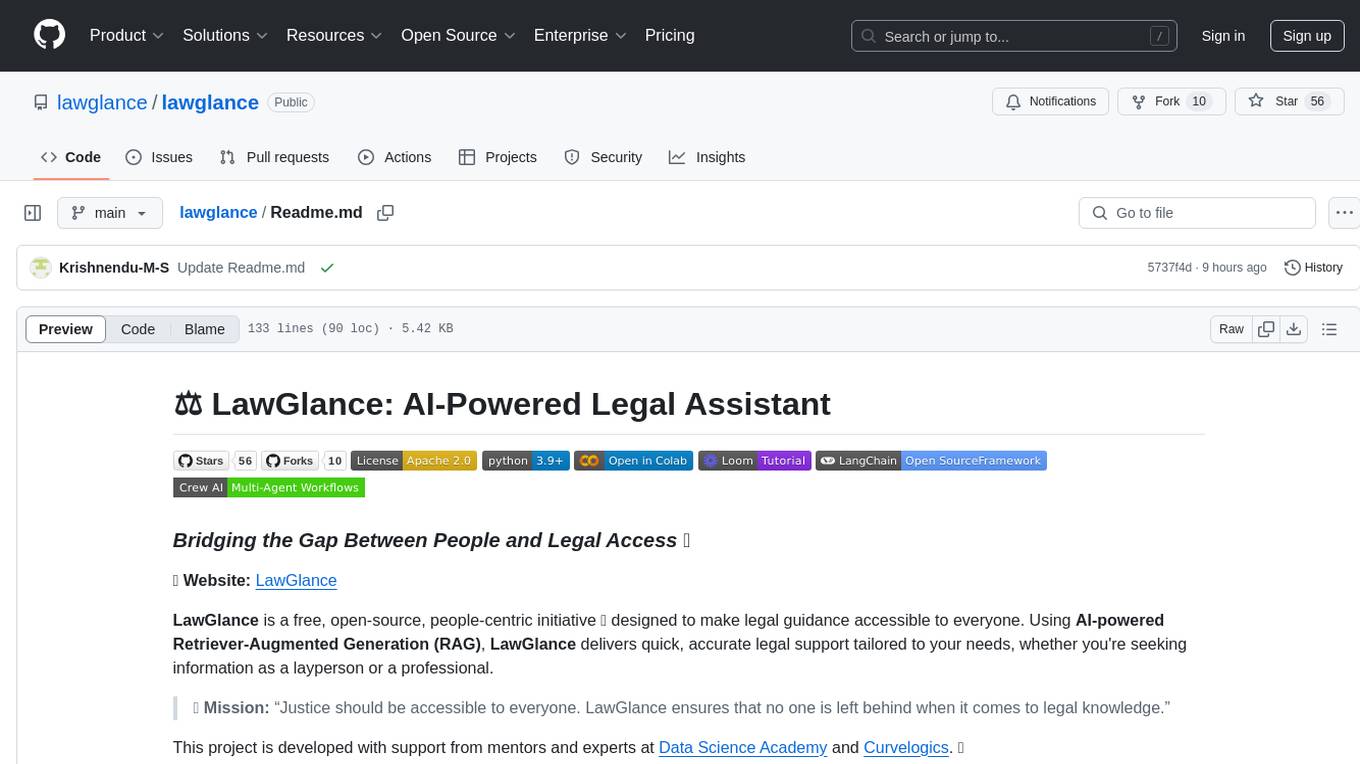Open the more file actions menu
Image resolution: width=1360 pixels, height=764 pixels.
coord(1344,213)
